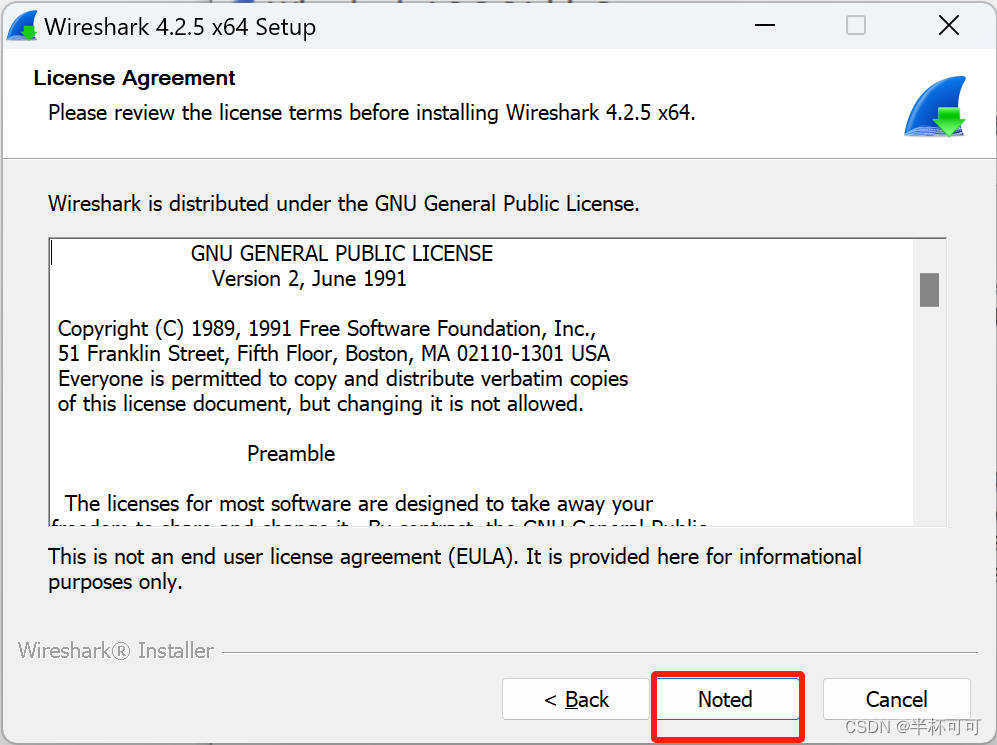Click the 'License Agreement' page title
The image size is (997, 745).
(134, 78)
